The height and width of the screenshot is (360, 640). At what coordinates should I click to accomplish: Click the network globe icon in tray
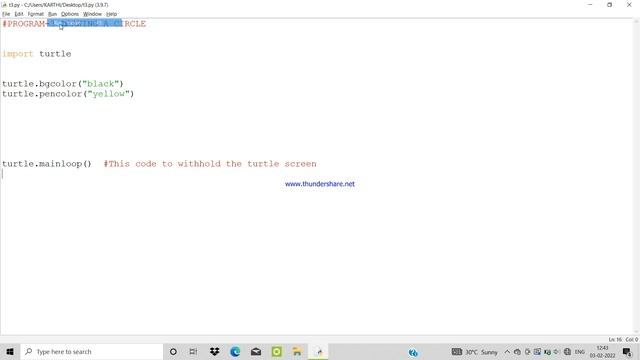pyautogui.click(x=567, y=351)
